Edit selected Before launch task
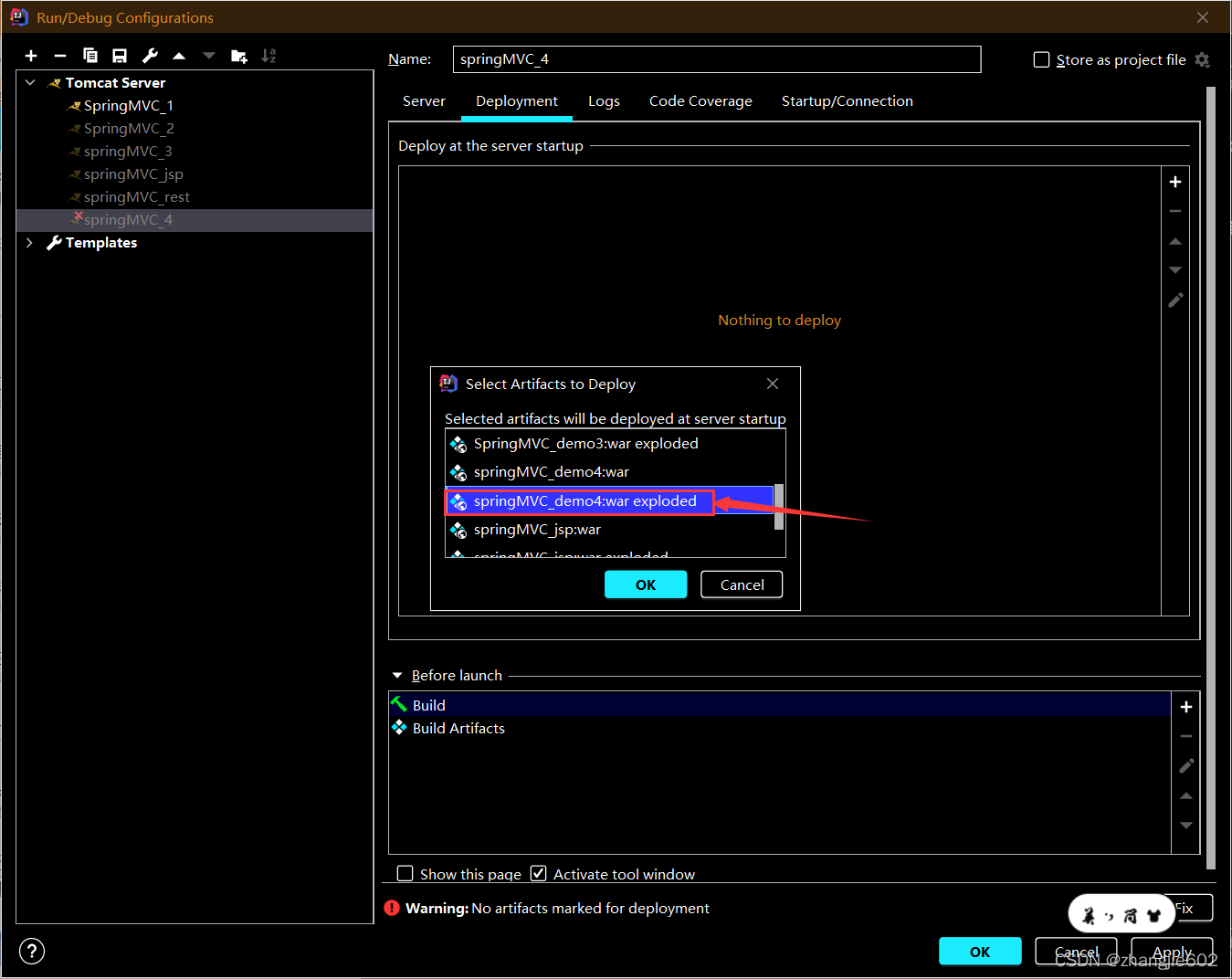The height and width of the screenshot is (979, 1232). 1186,765
